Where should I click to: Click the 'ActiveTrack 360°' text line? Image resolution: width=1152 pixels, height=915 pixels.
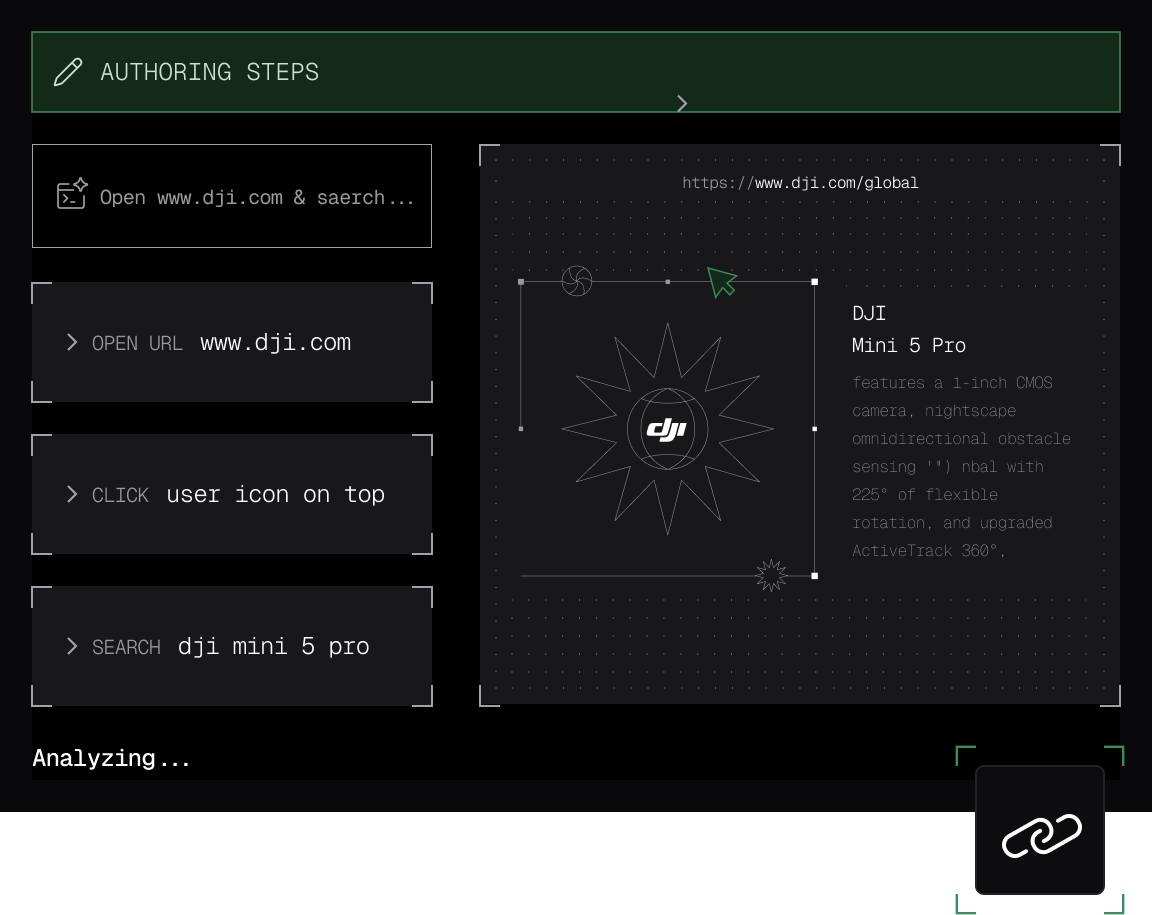[x=928, y=550]
